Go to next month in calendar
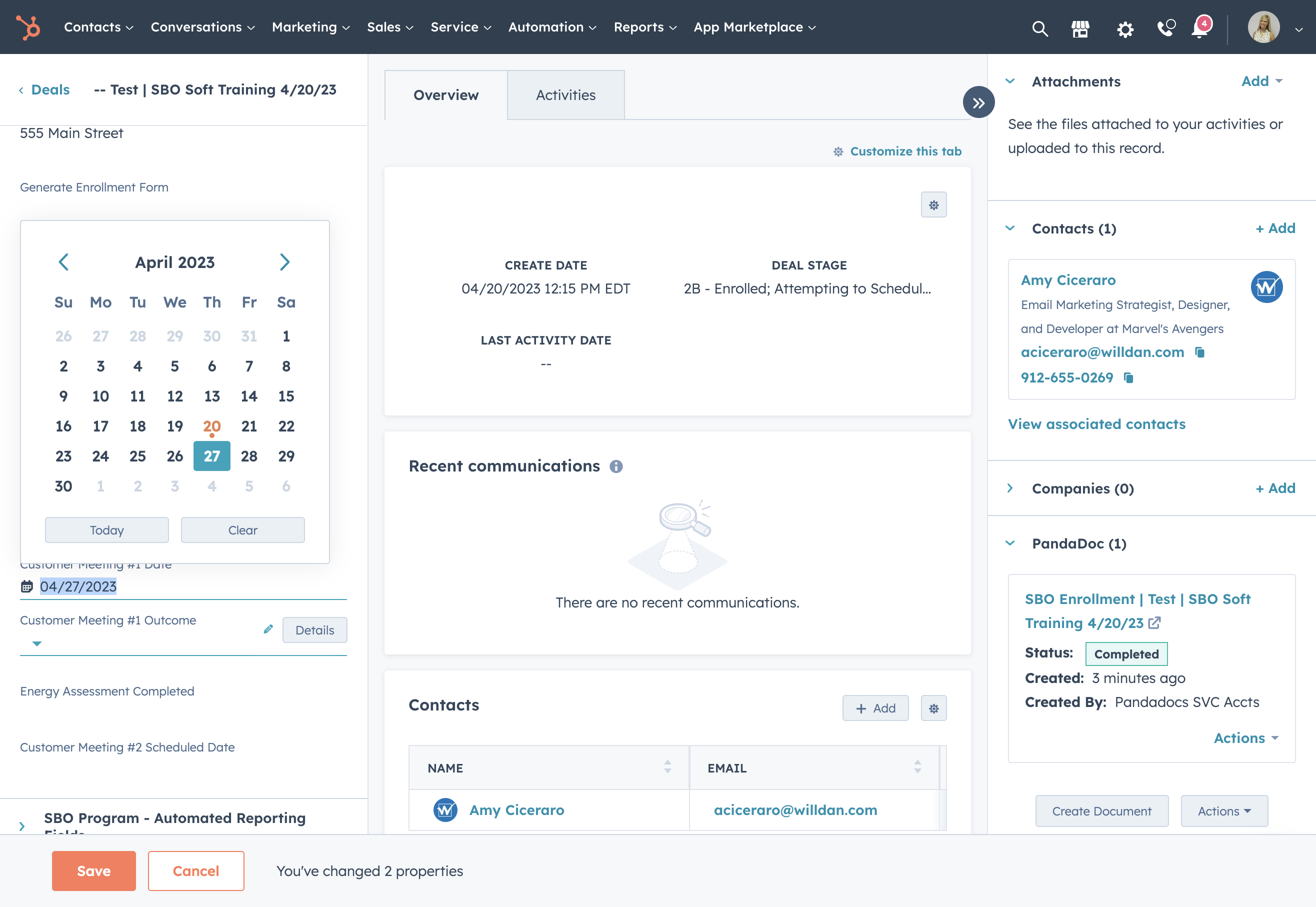This screenshot has width=1316, height=907. click(284, 262)
